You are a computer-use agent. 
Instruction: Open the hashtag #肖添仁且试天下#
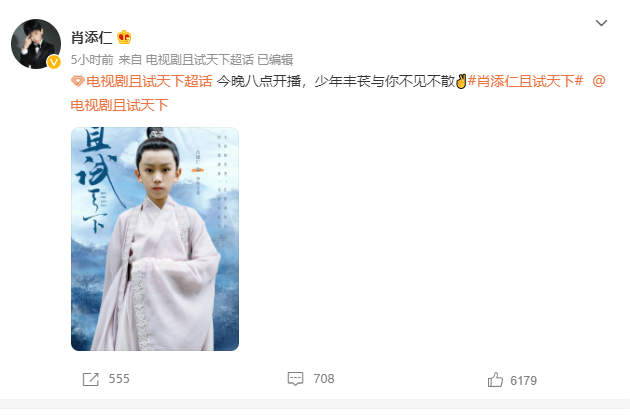525,82
